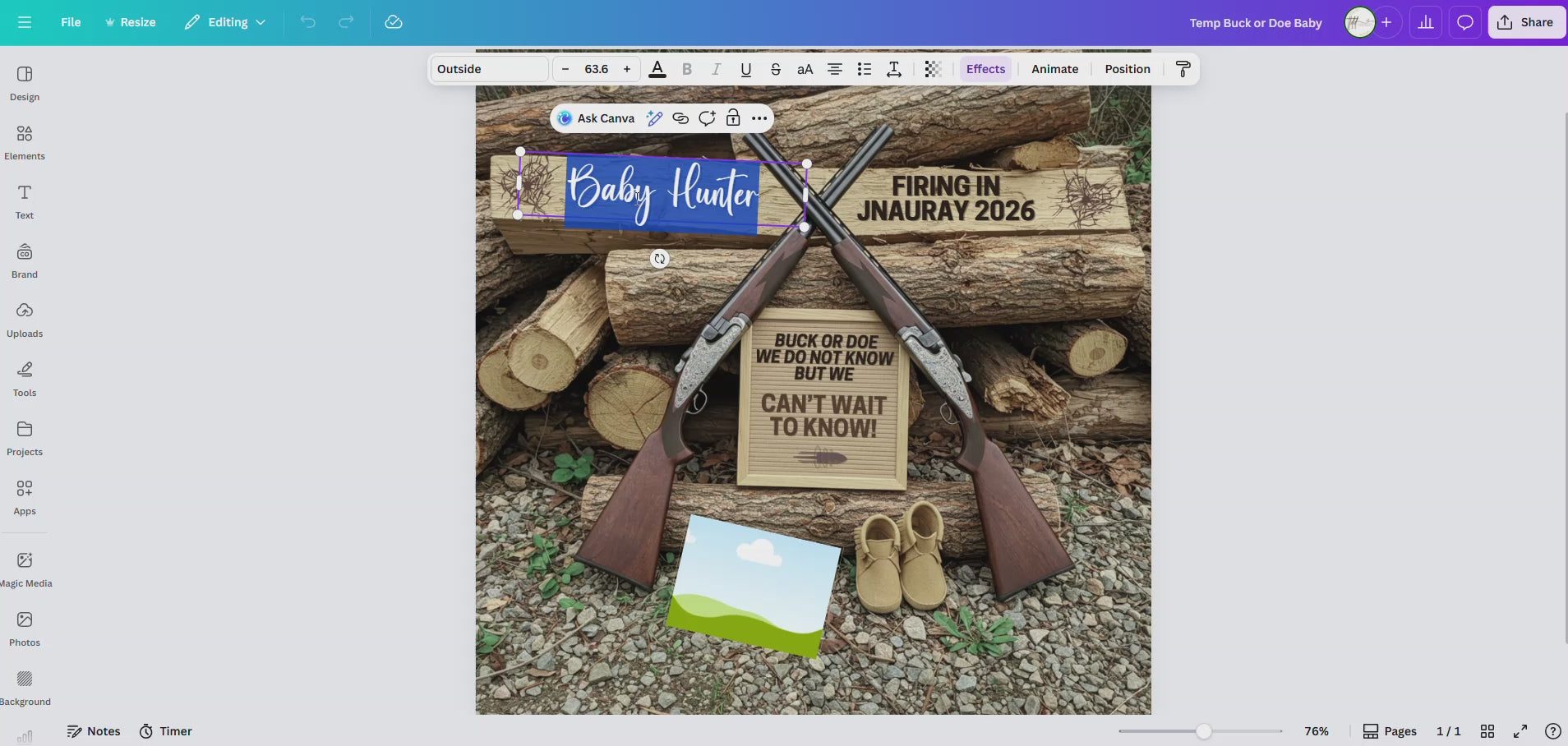Expand the Editing mode dropdown
The image size is (1568, 746).
pyautogui.click(x=224, y=22)
